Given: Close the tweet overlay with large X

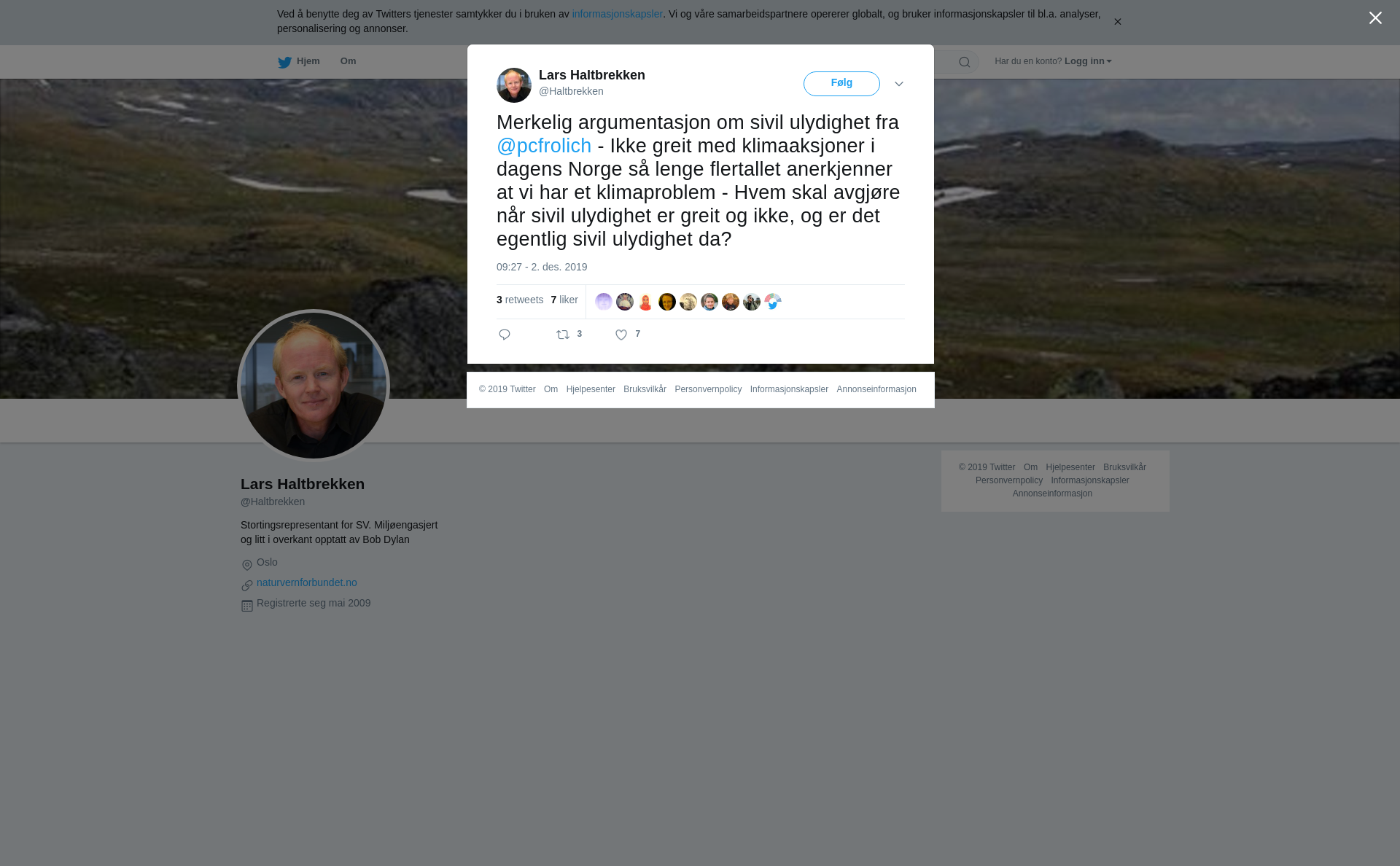Looking at the screenshot, I should click(1375, 18).
